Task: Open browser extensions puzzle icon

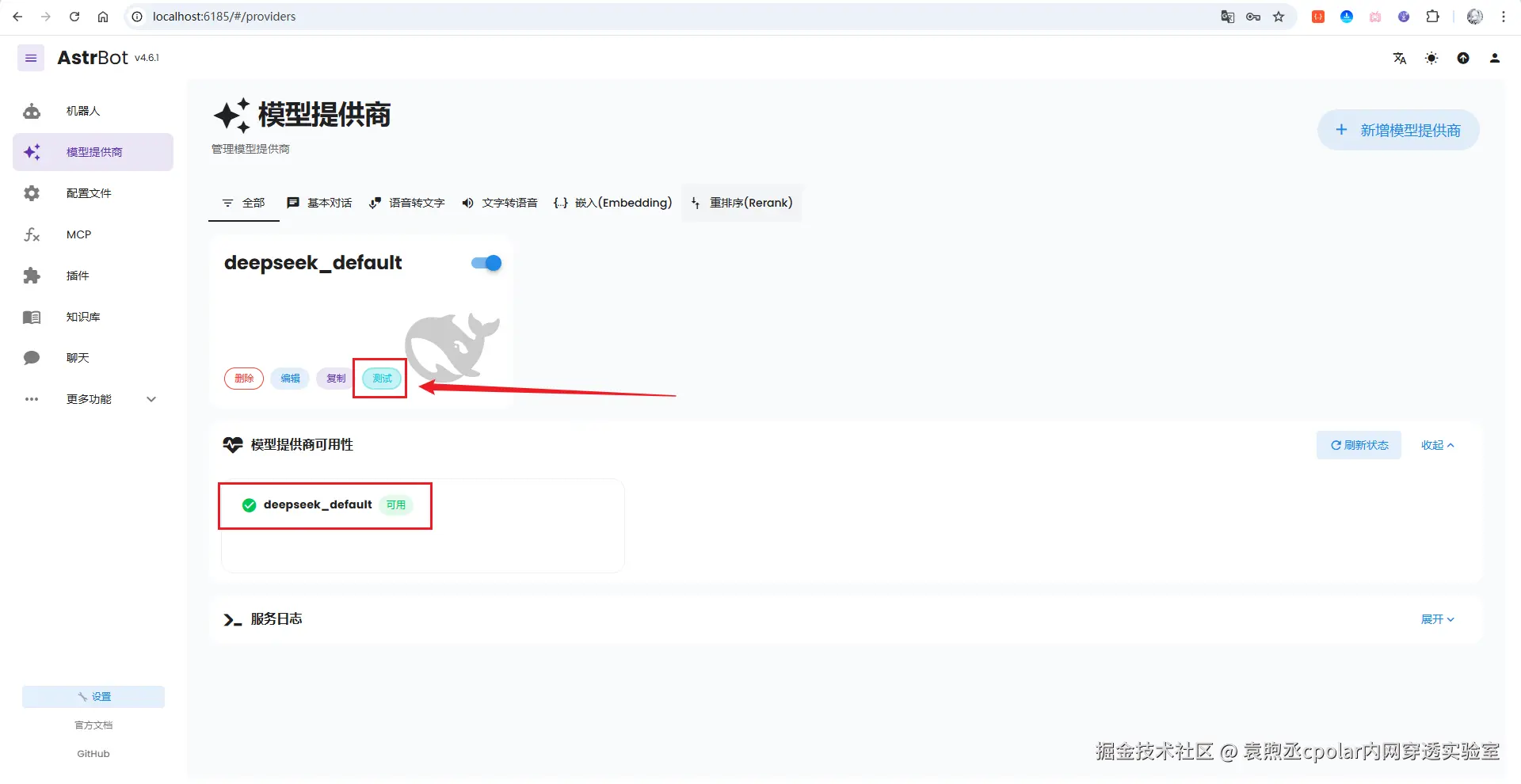Action: [1432, 17]
